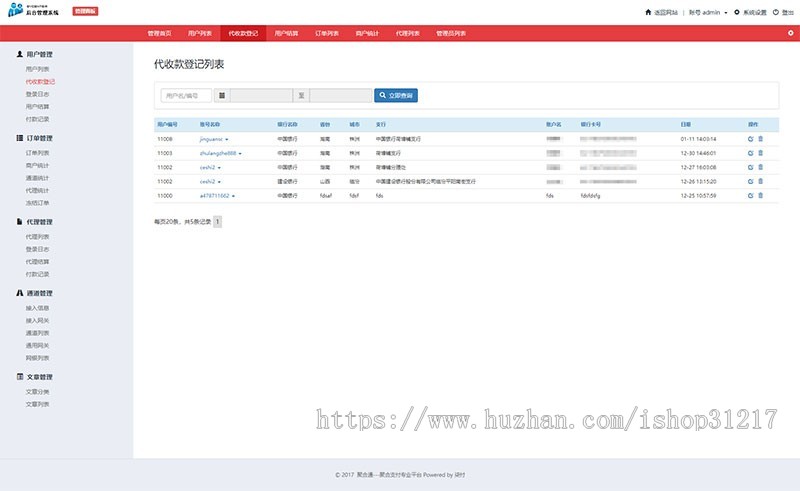Open the 用户结算 tab in the red bar
The image size is (800, 491).
[x=286, y=33]
